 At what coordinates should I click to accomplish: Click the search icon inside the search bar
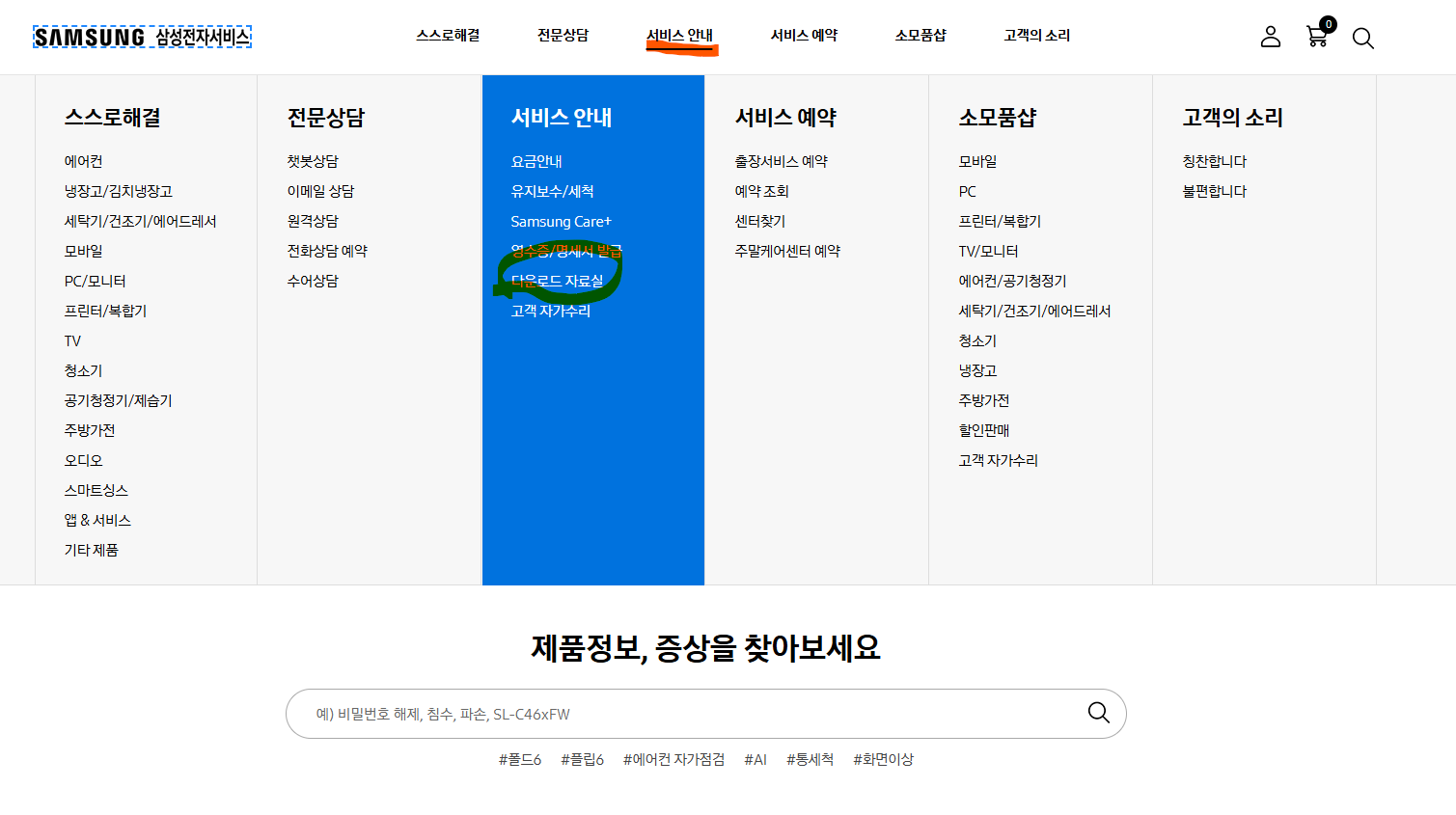tap(1098, 714)
